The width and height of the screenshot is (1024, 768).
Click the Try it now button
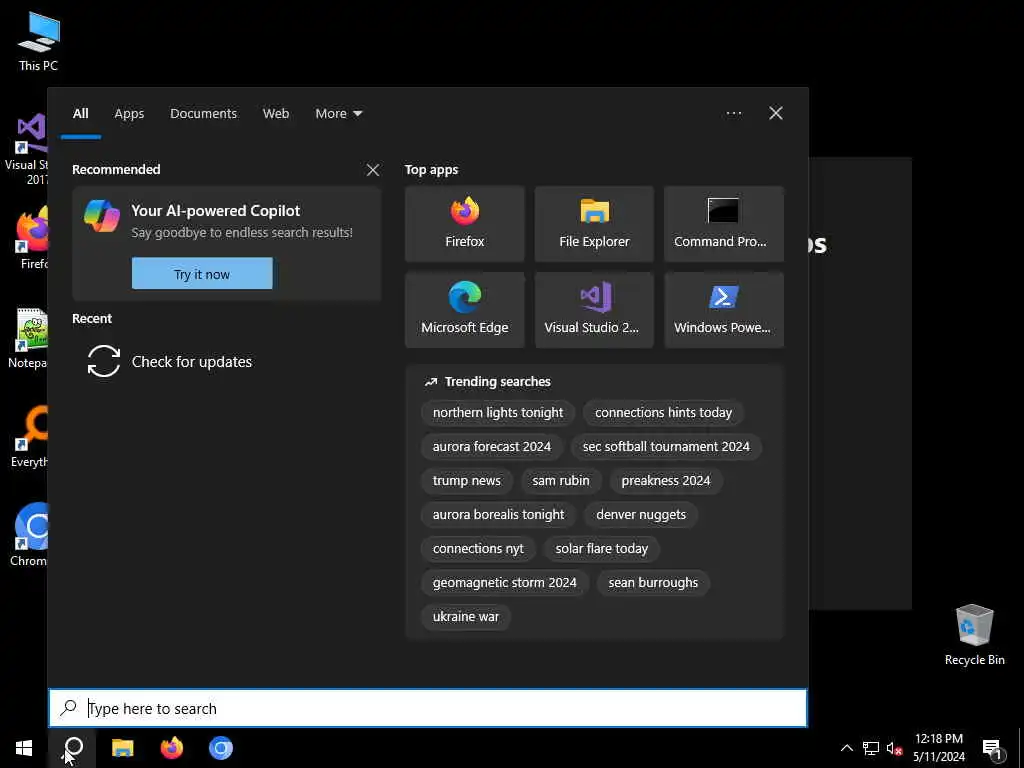point(202,274)
